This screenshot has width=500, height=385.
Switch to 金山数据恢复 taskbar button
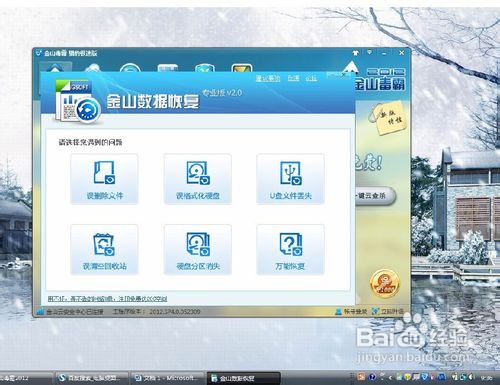click(x=244, y=378)
